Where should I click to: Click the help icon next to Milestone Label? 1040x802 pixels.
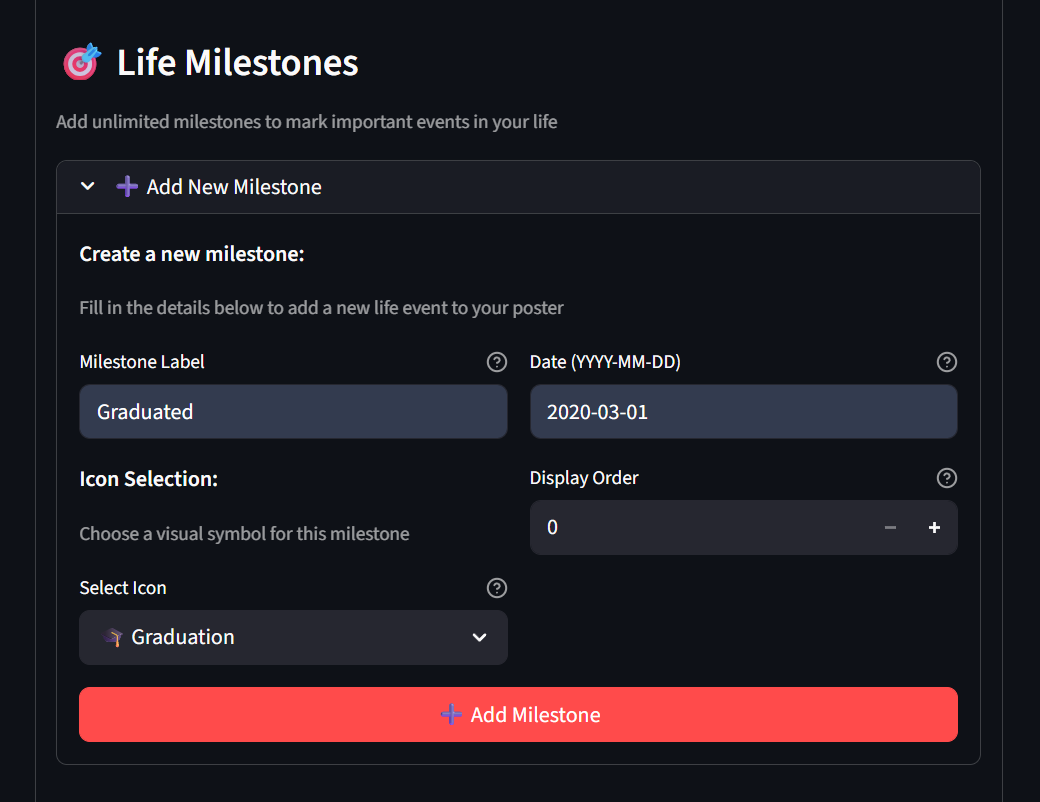(x=497, y=362)
